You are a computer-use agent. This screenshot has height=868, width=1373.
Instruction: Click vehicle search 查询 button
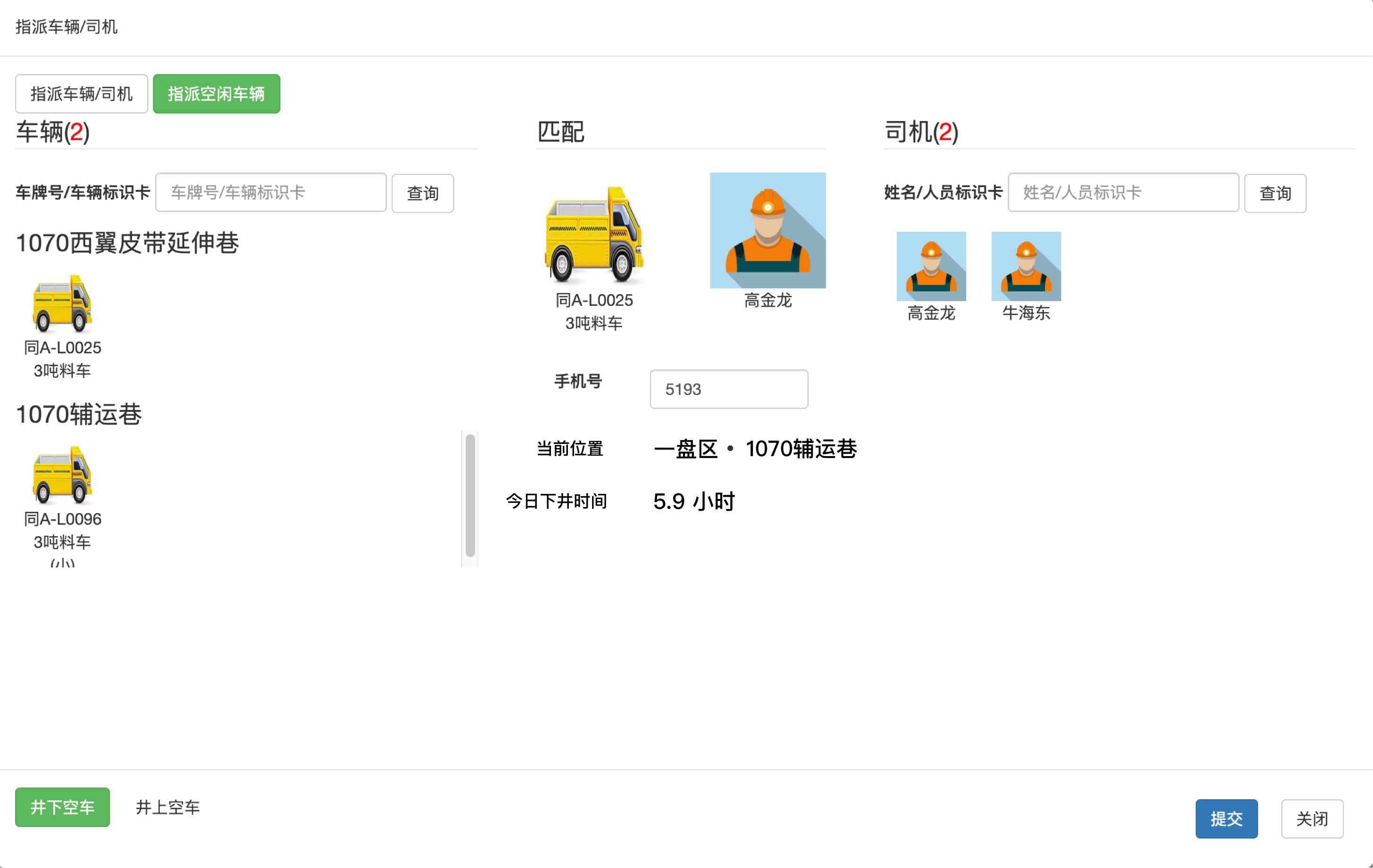pos(422,193)
